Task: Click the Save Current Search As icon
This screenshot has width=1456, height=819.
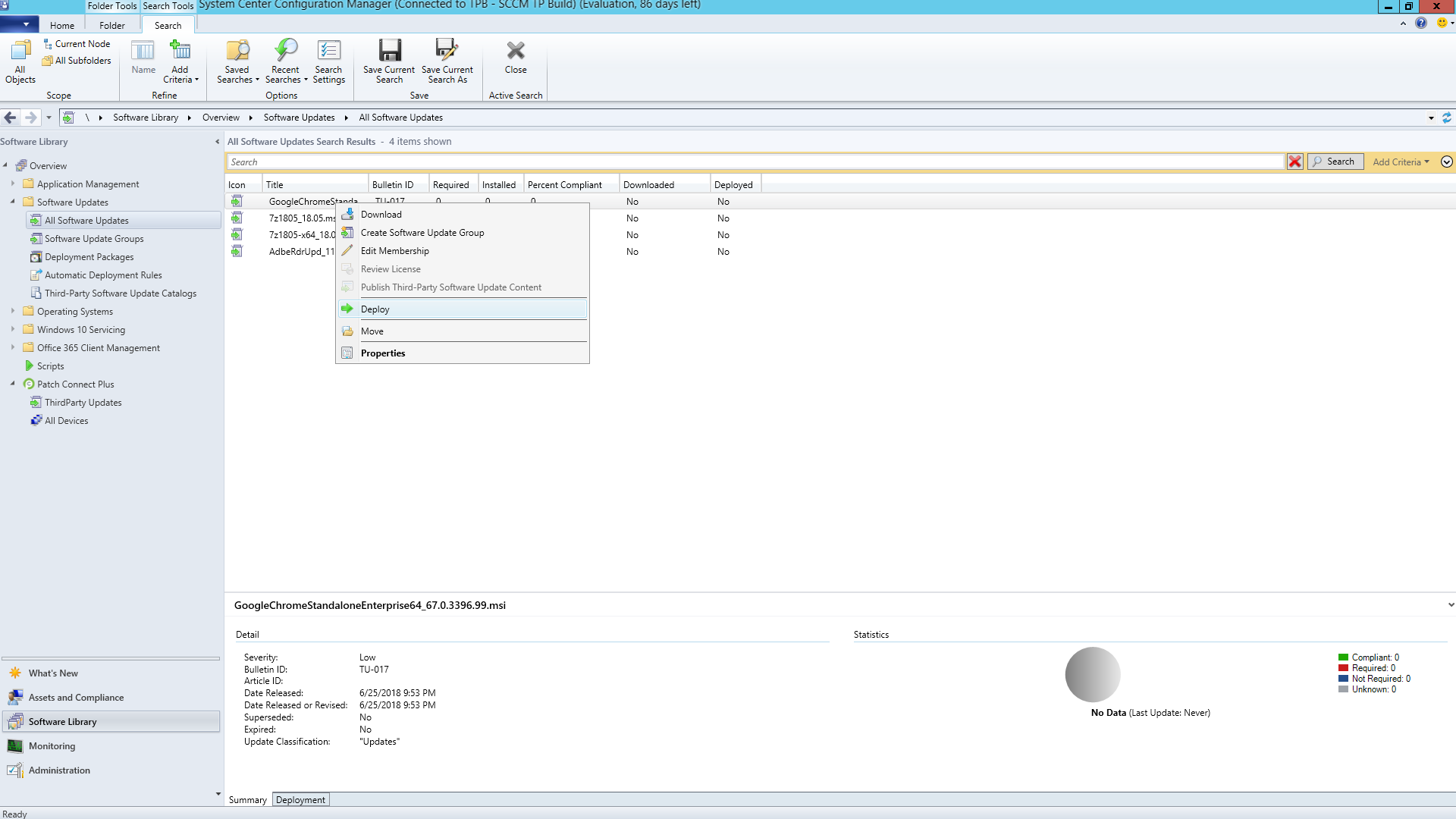Action: tap(447, 51)
